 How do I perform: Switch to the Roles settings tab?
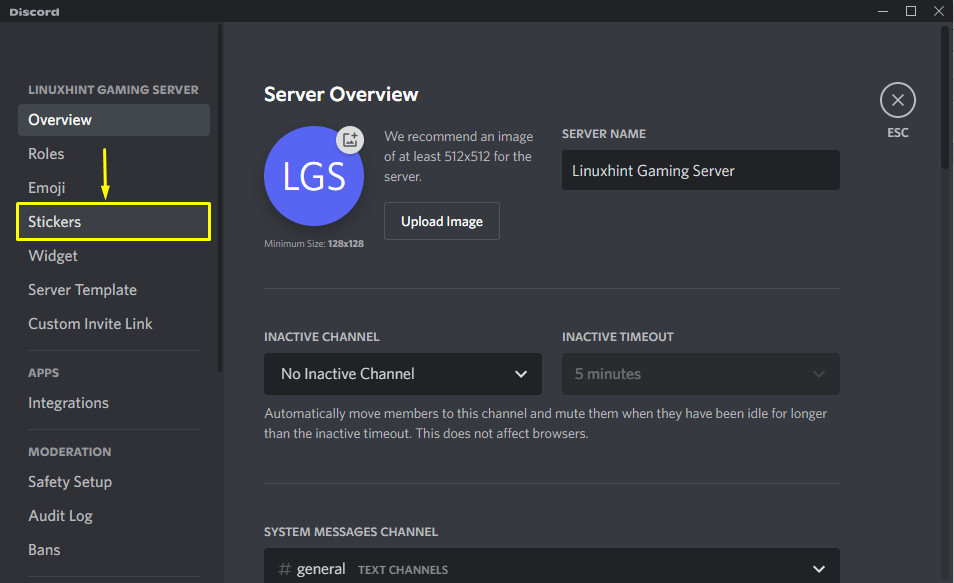point(46,154)
